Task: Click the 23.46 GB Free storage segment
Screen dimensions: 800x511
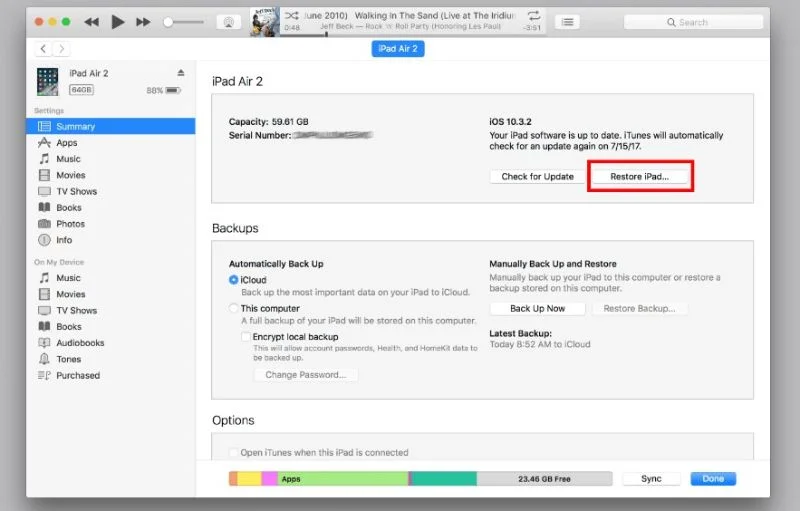Action: click(544, 478)
